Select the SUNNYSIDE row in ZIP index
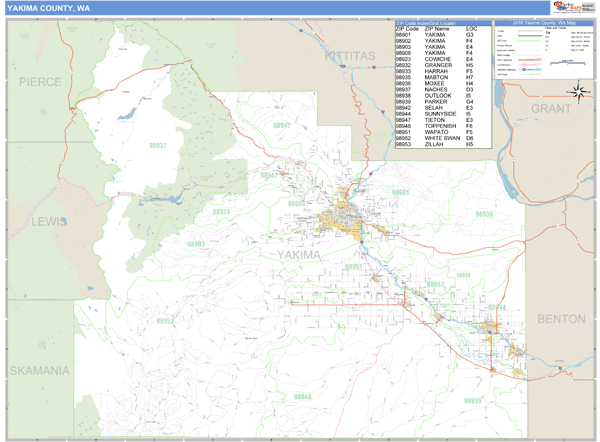The image size is (600, 442). 435,114
